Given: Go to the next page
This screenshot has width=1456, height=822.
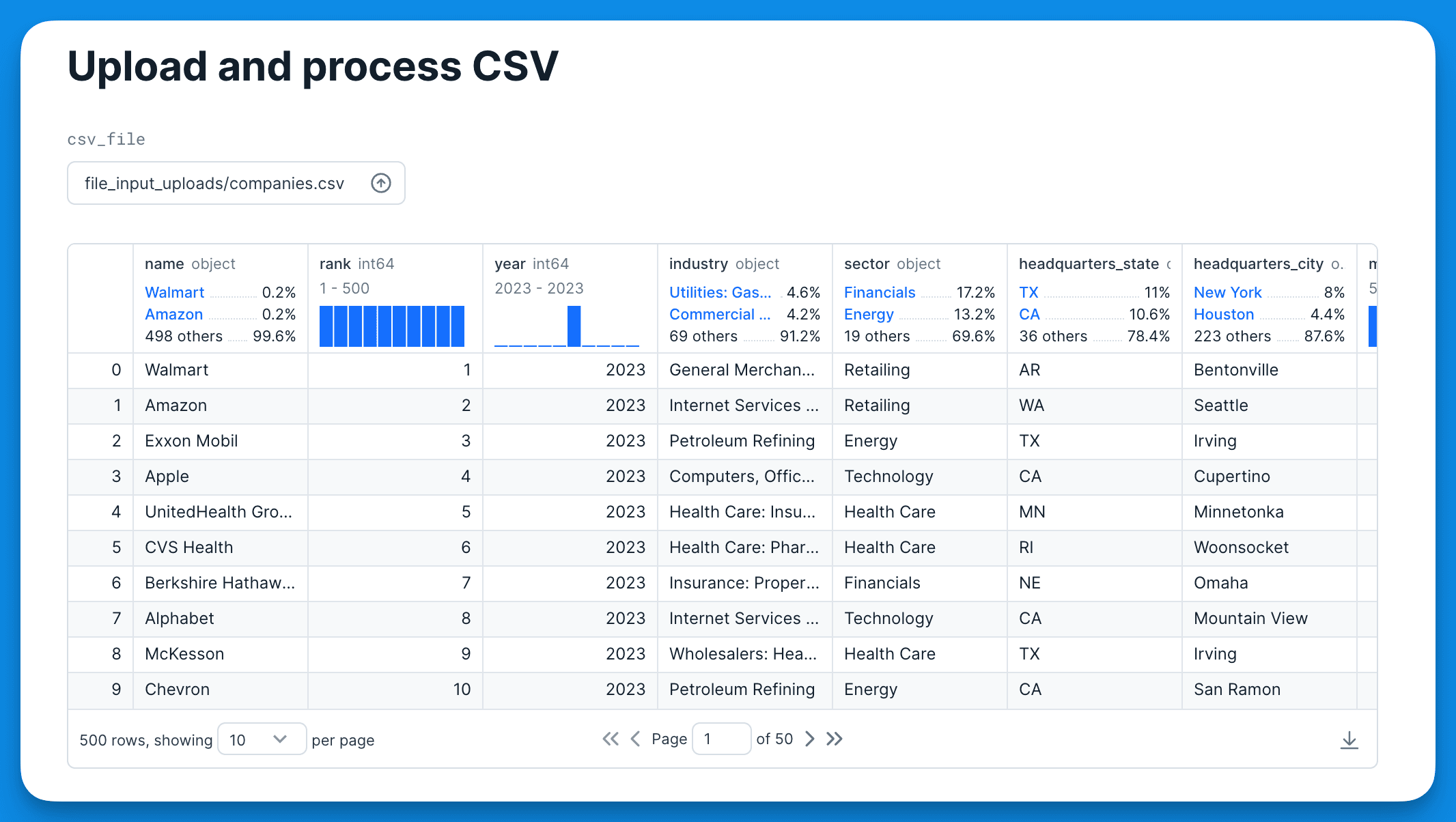Looking at the screenshot, I should pos(810,739).
